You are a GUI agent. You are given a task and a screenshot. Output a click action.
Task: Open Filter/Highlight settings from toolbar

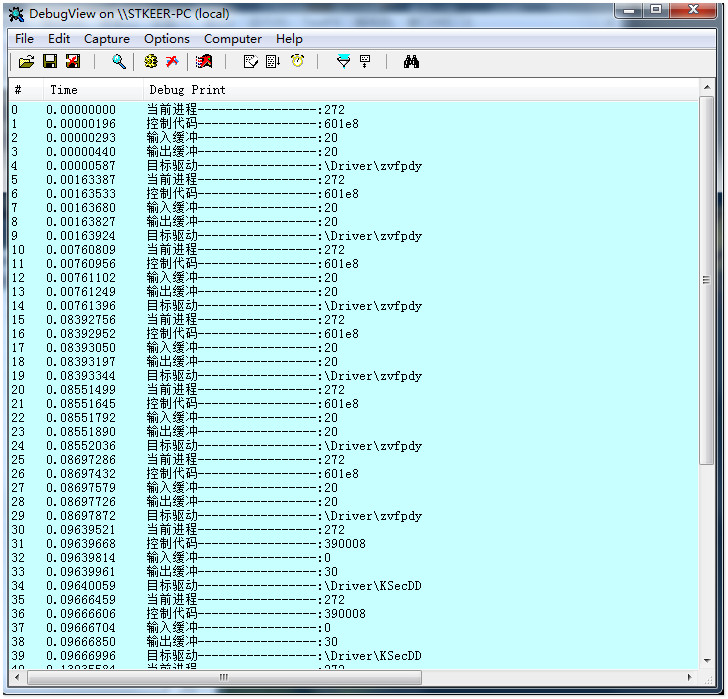(343, 62)
